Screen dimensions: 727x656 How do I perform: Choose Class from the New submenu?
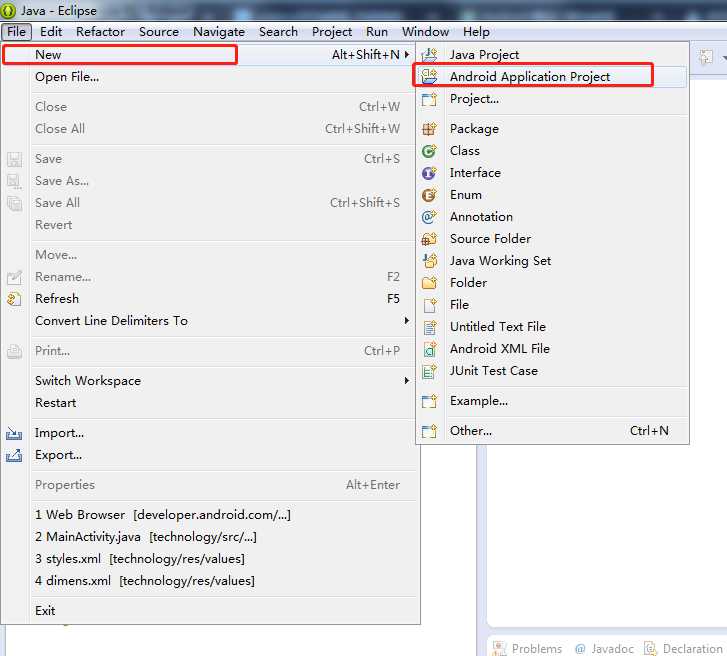click(x=552, y=151)
